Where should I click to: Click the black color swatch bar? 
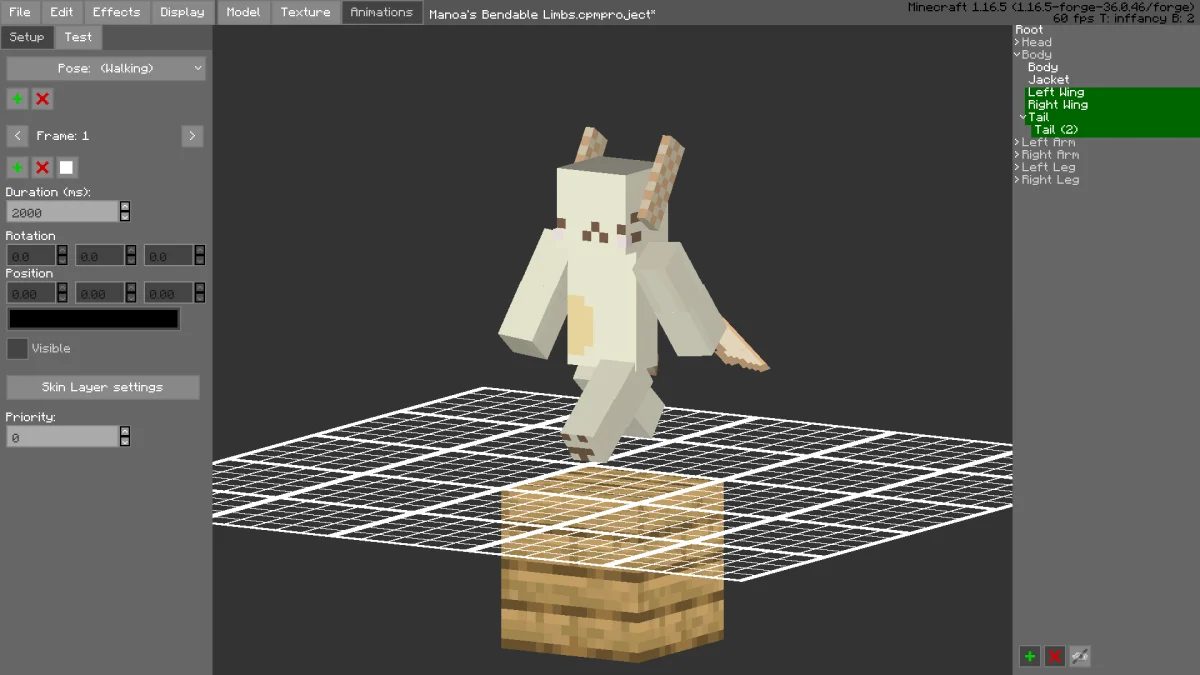pos(93,319)
